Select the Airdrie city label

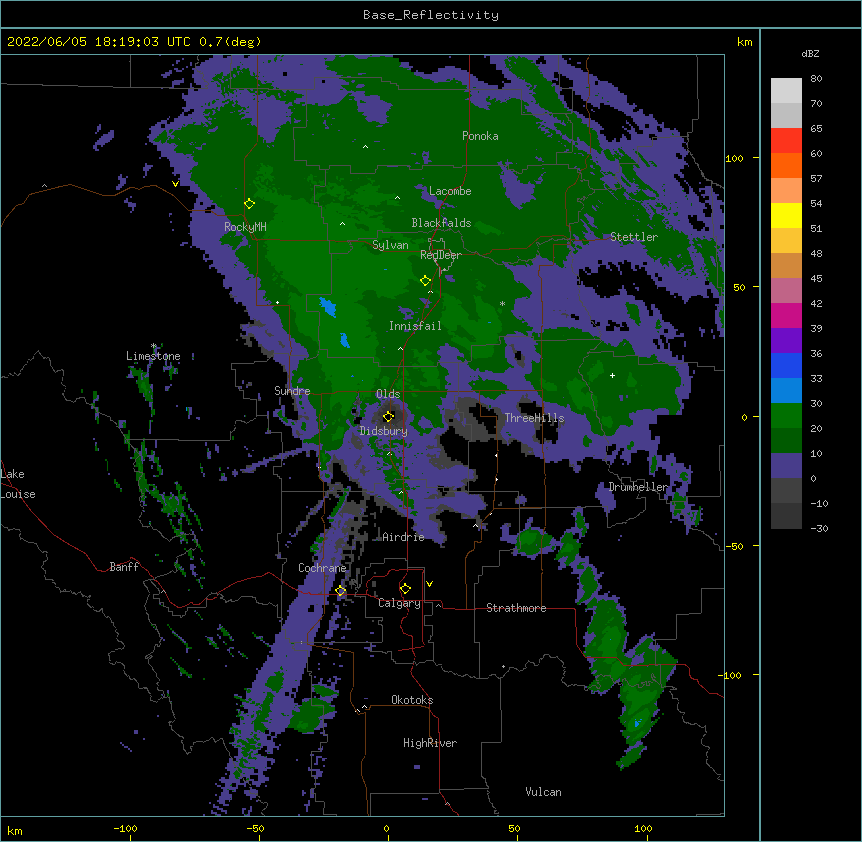tap(403, 537)
